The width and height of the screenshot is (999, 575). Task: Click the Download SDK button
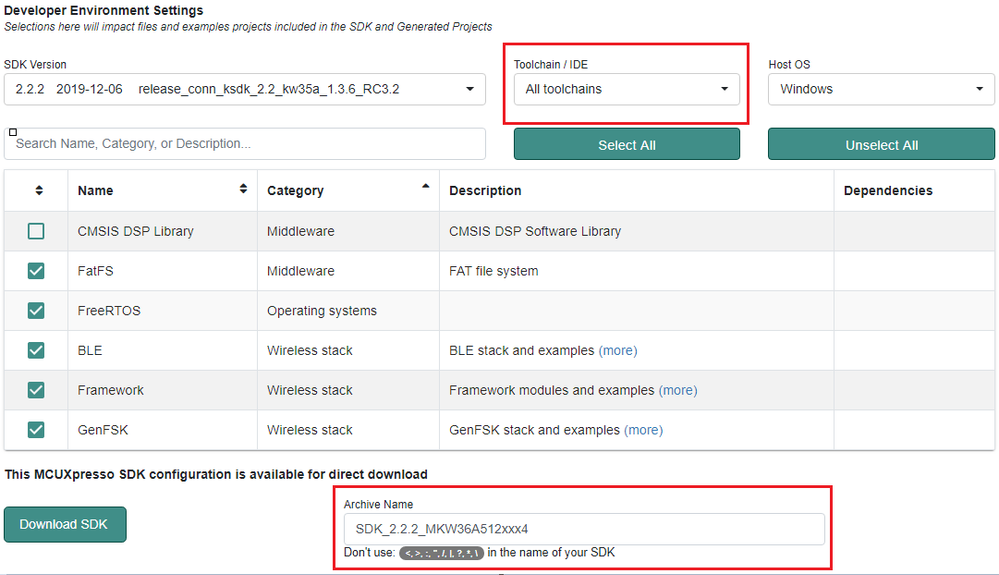[x=65, y=525]
